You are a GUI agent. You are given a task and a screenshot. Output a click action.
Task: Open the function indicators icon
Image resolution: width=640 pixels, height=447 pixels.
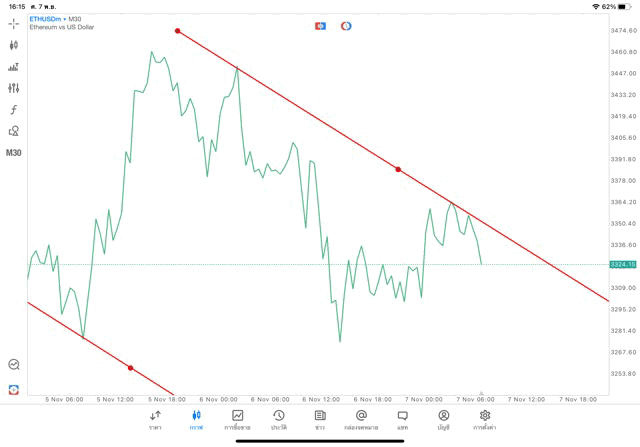[x=14, y=110]
